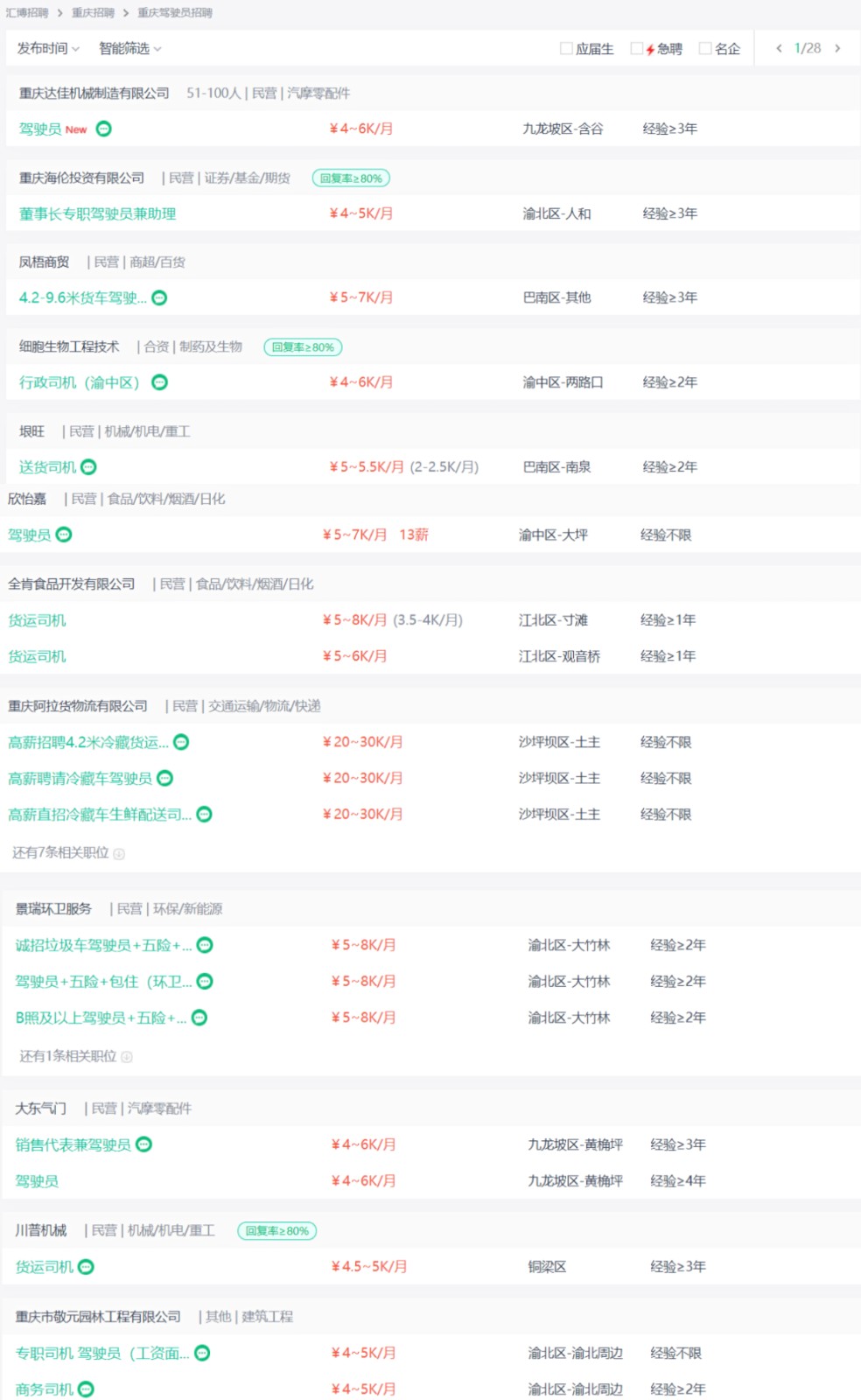The height and width of the screenshot is (1400, 861).
Task: Click chat icon next to 高薪聘请冷藏车驾驶员
Action: (x=164, y=778)
